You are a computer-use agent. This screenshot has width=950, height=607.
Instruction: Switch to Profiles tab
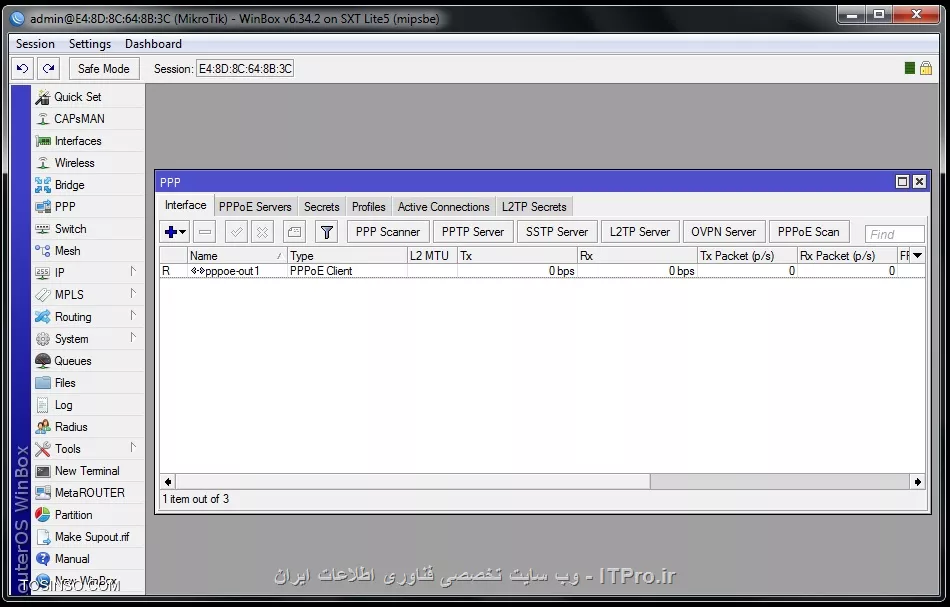click(x=368, y=207)
